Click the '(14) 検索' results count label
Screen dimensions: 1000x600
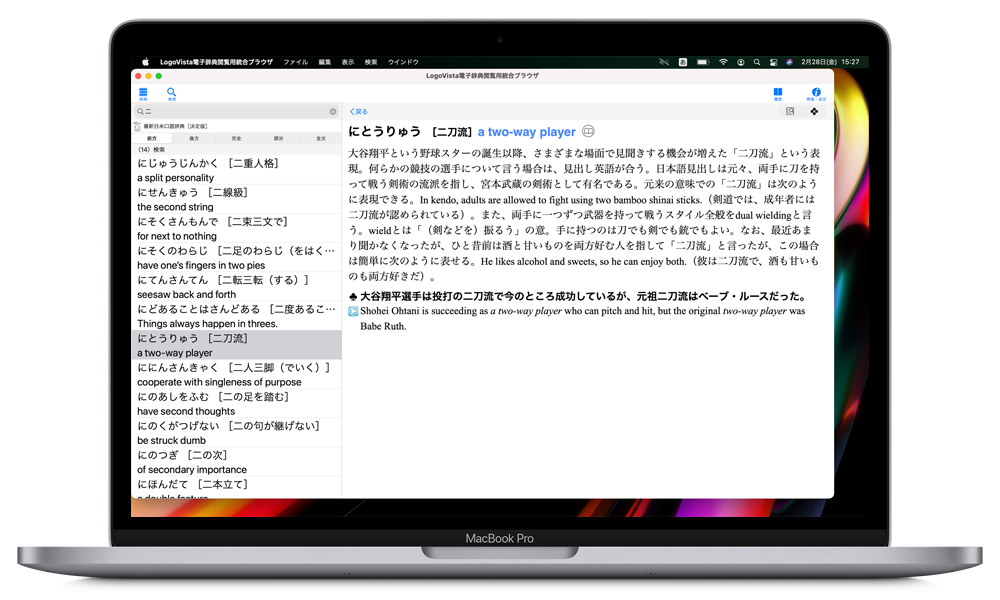[151, 149]
